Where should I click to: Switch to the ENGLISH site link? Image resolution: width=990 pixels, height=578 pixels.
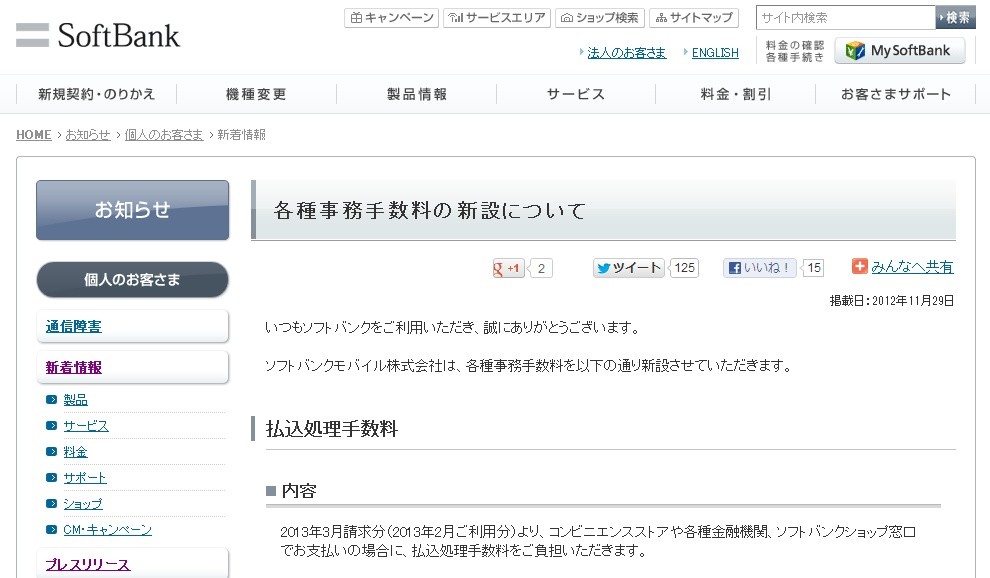715,53
